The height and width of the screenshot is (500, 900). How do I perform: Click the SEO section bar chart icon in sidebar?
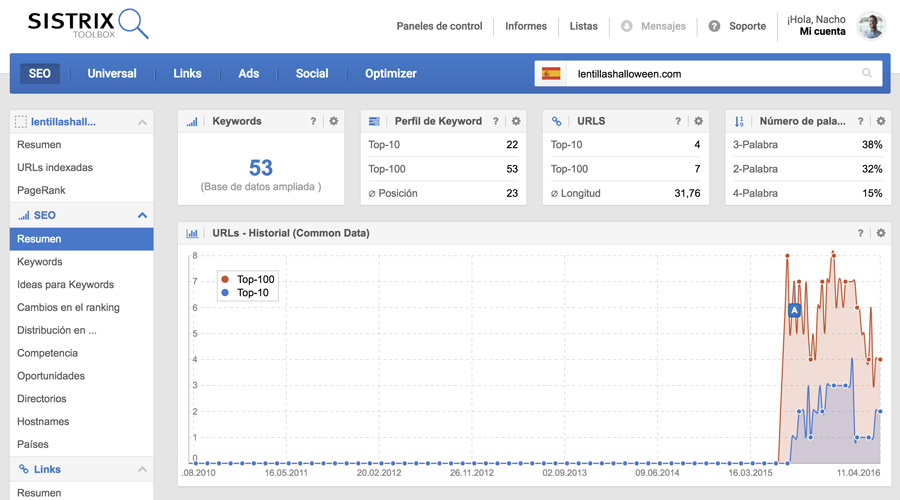coord(24,215)
